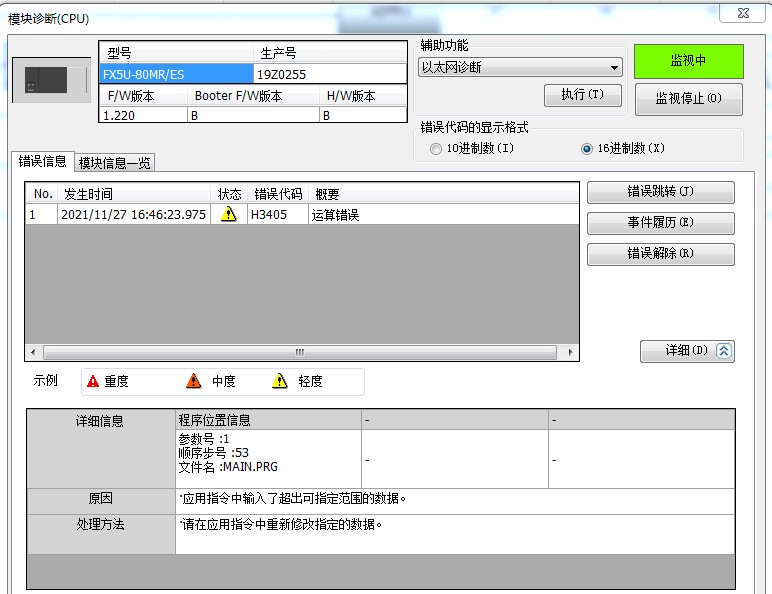Select the 10进制数 radio button
Image resolution: width=772 pixels, height=594 pixels.
point(435,149)
